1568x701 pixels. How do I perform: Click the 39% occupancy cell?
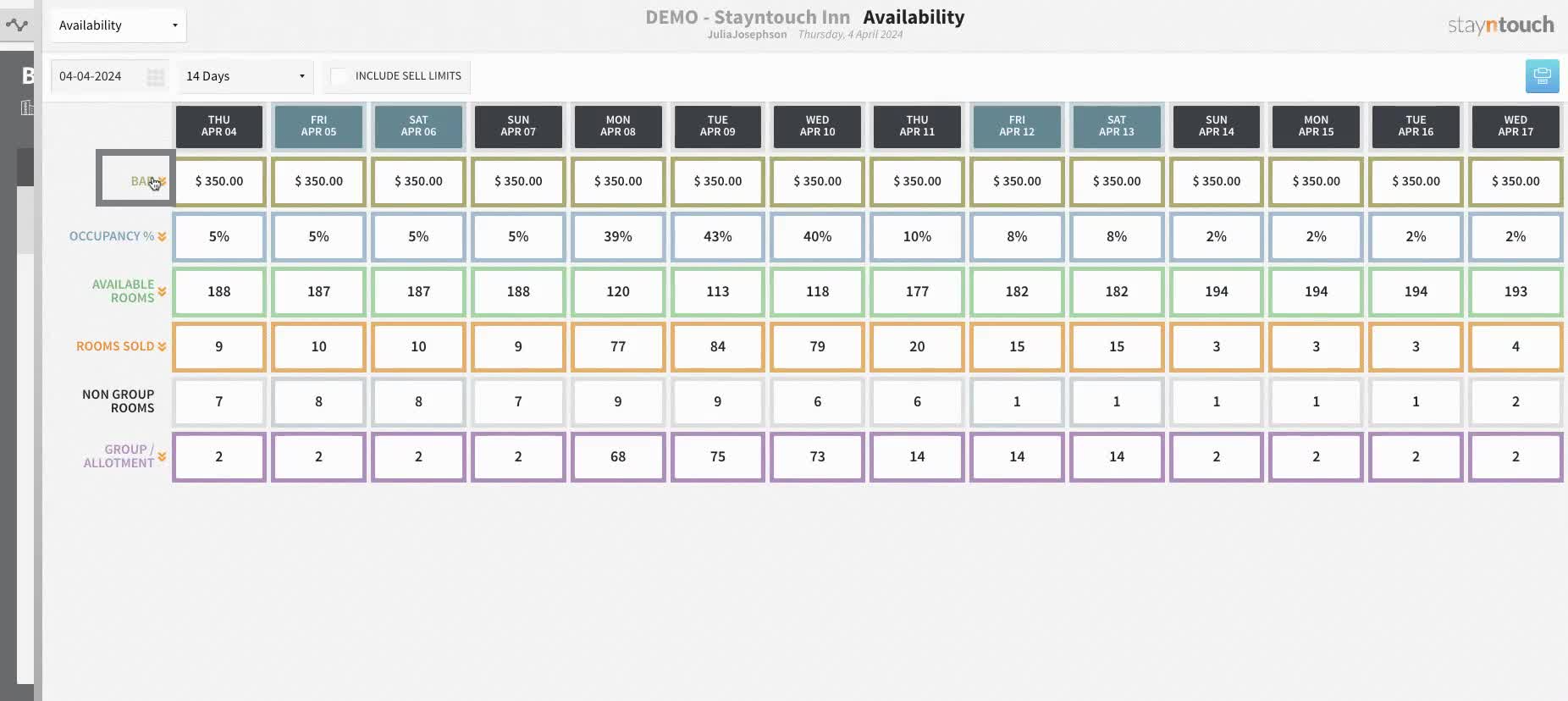(618, 236)
